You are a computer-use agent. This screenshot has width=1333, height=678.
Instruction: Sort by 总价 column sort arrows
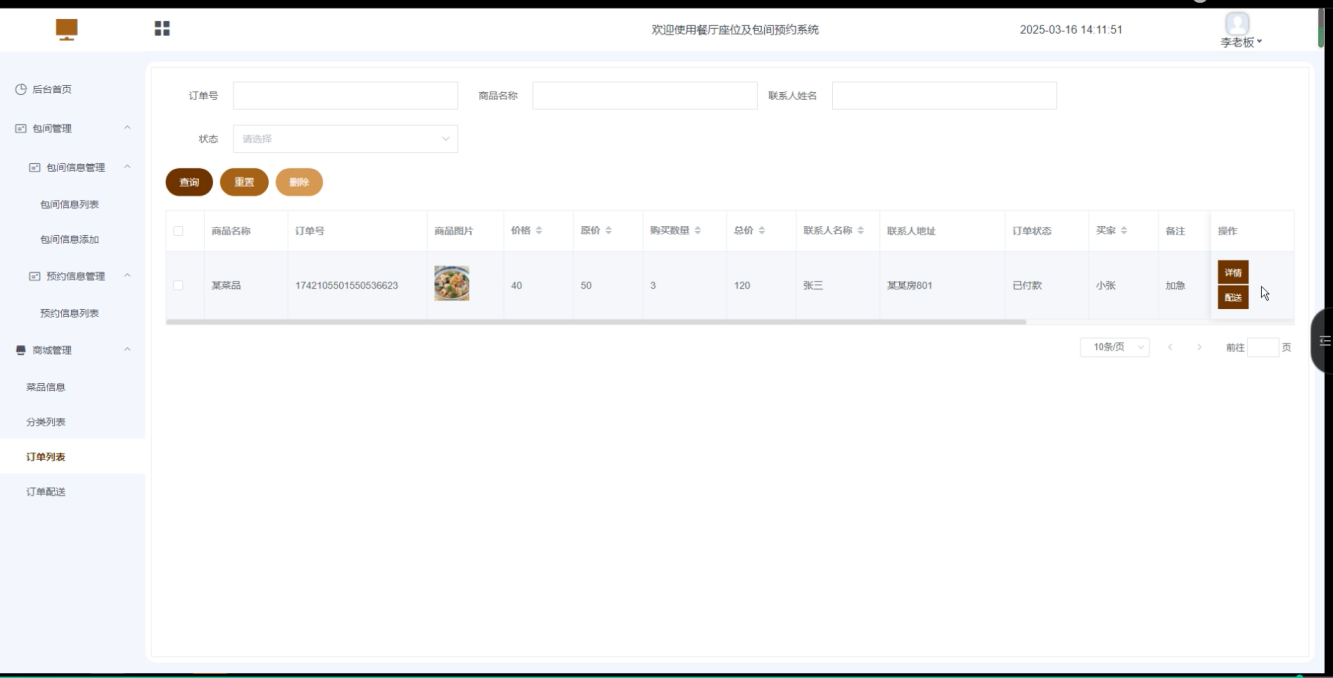[762, 231]
